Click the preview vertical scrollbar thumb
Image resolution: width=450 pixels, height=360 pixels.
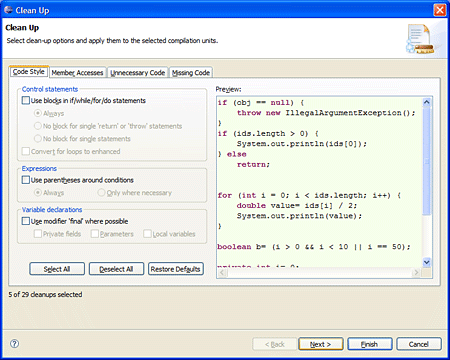coord(427,160)
